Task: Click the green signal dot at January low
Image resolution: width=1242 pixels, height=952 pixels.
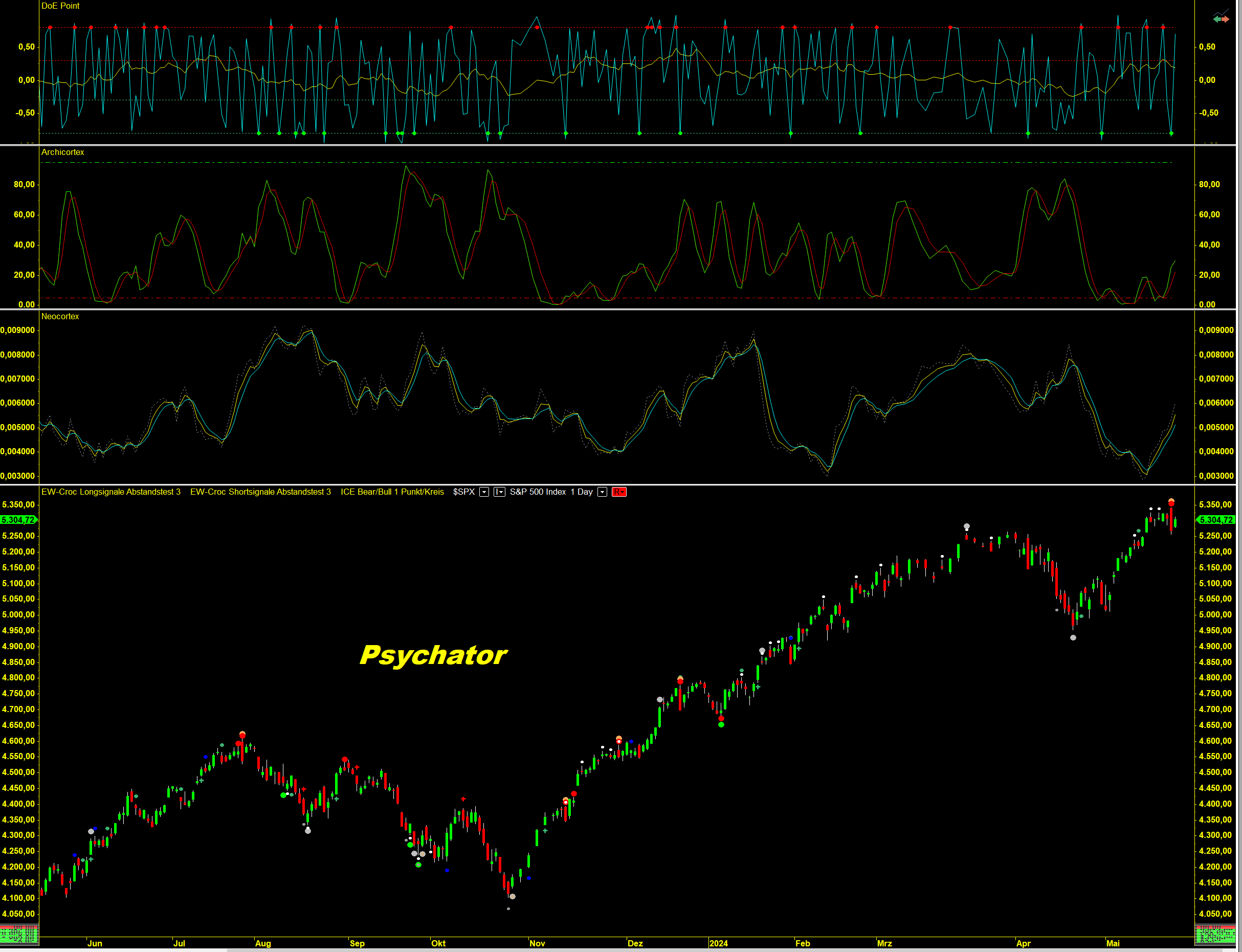Action: coord(721,724)
